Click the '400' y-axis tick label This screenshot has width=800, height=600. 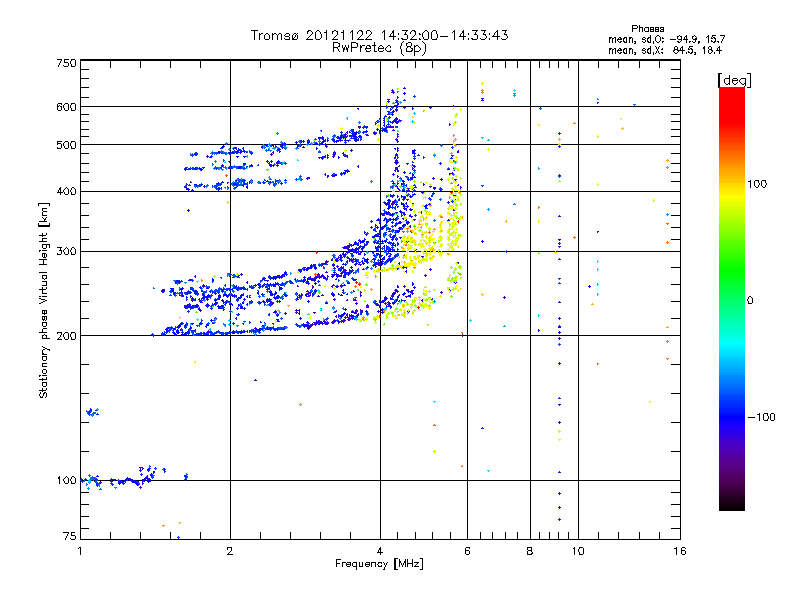point(67,191)
